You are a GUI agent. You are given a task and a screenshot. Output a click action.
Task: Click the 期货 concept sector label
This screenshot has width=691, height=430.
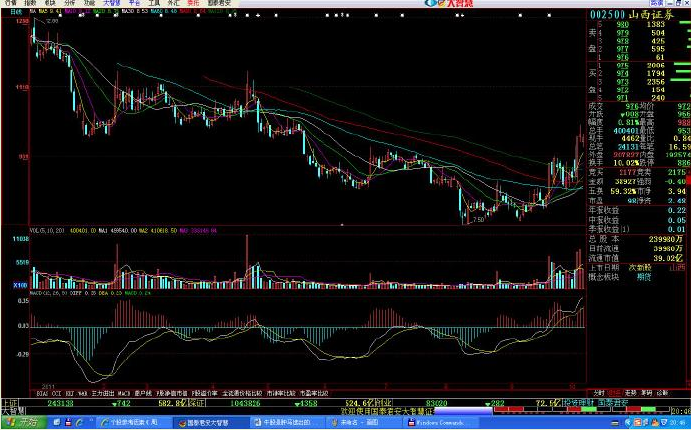point(644,277)
